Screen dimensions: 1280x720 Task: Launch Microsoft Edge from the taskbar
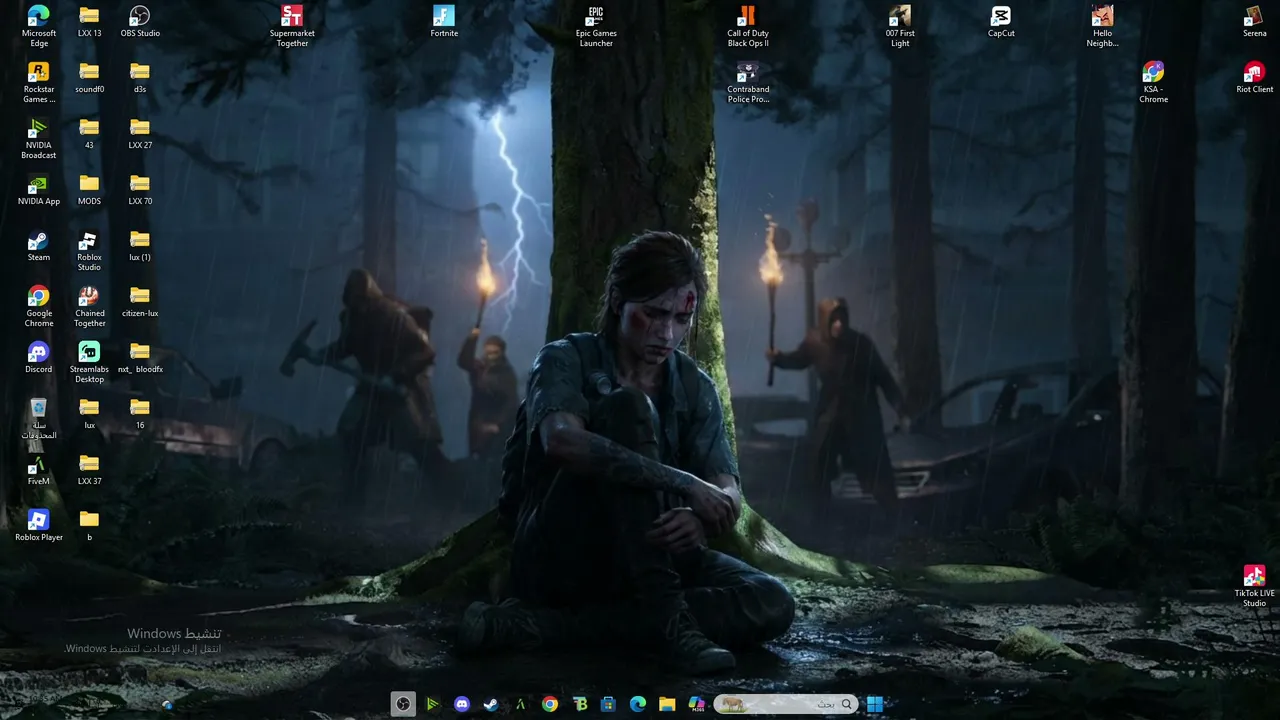638,704
